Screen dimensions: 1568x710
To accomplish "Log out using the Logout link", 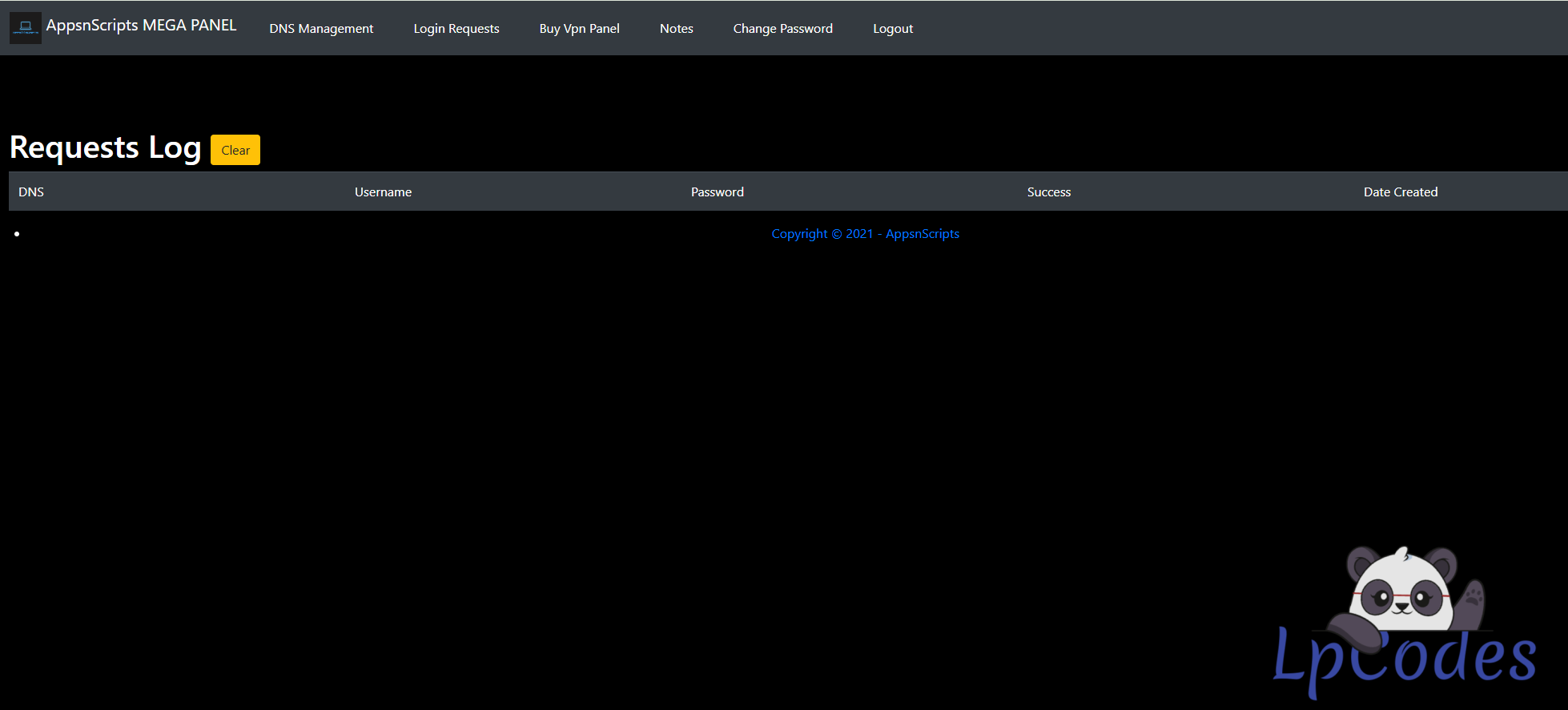I will click(892, 29).
